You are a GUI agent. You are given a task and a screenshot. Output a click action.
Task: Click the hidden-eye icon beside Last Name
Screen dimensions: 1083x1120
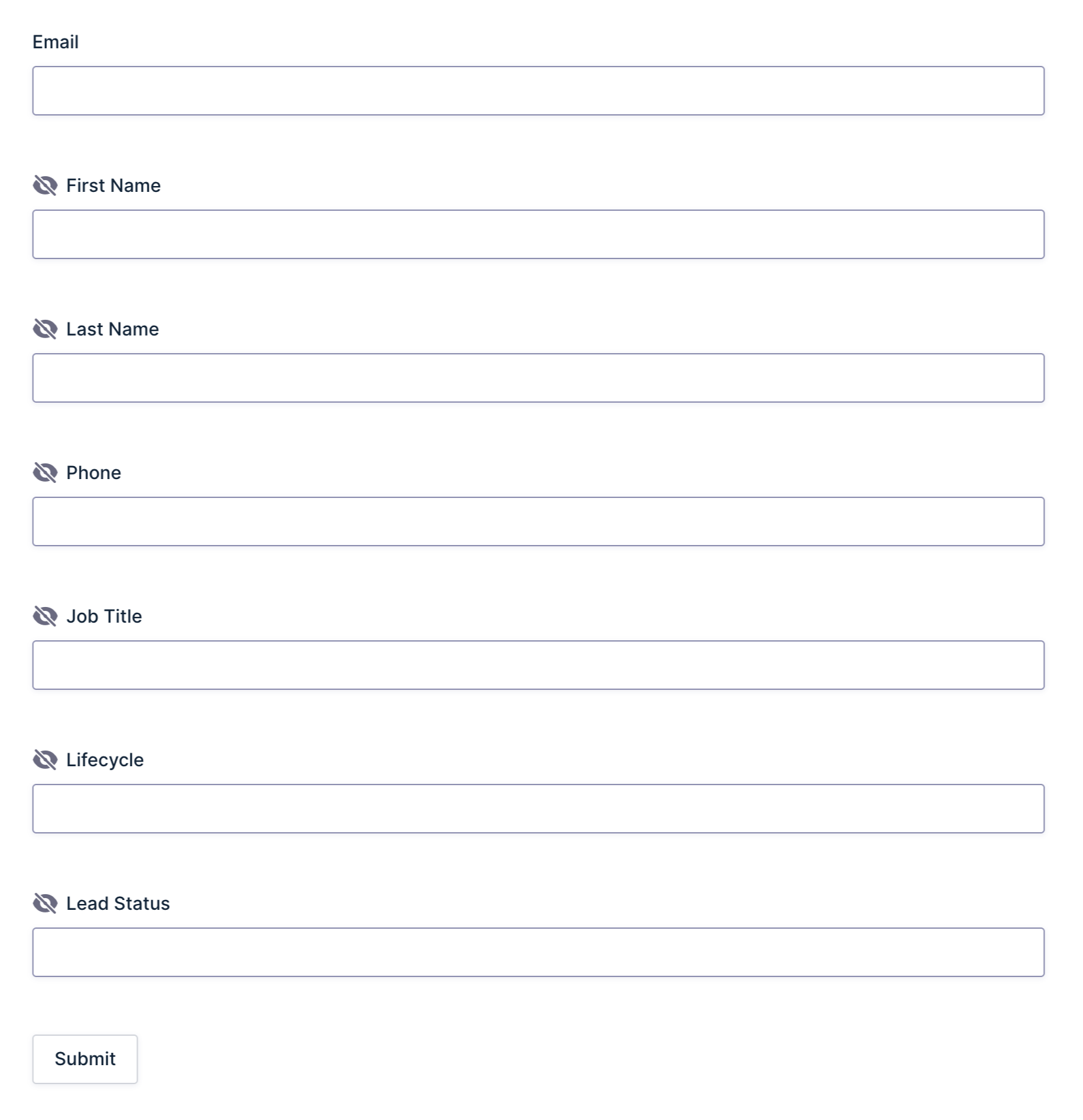coord(45,329)
